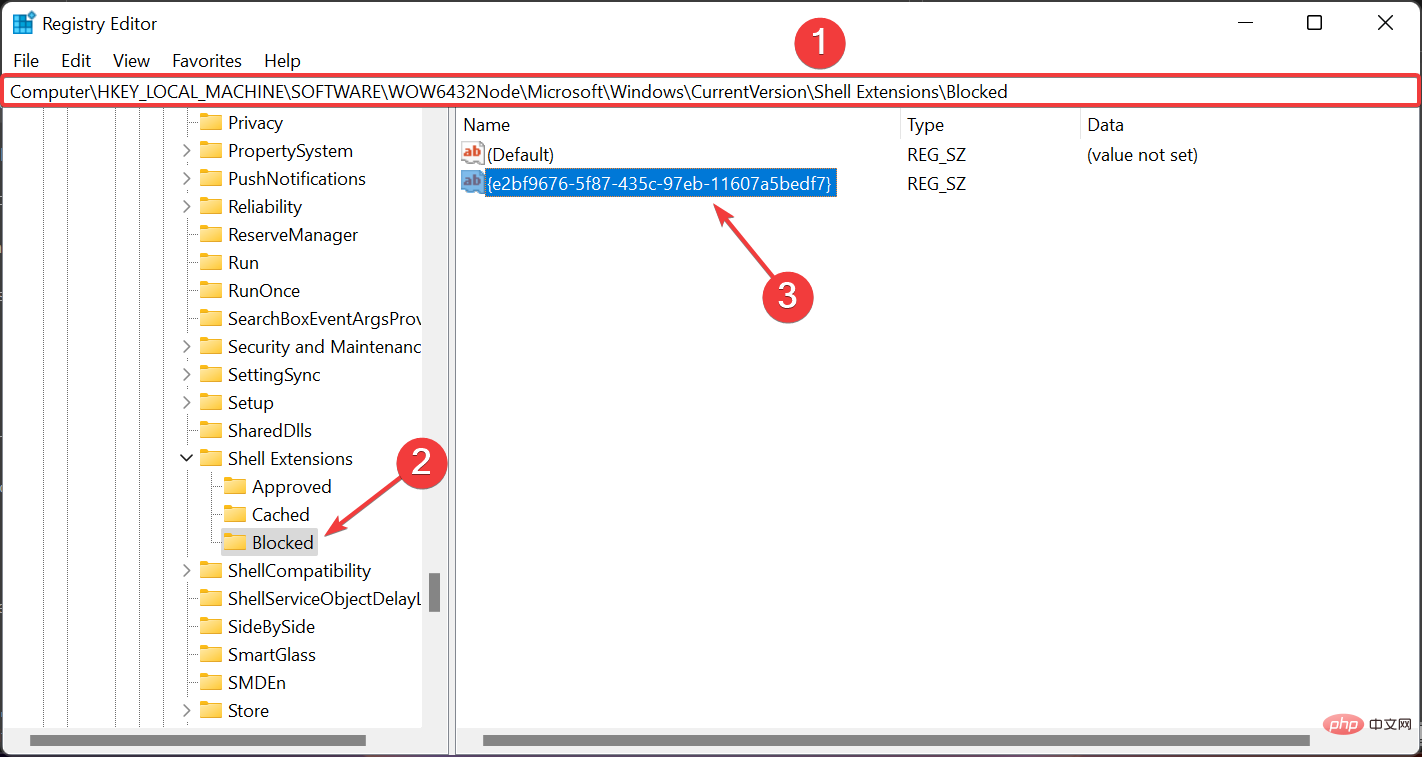Click the Store folder icon
Image resolution: width=1422 pixels, height=757 pixels.
click(x=210, y=711)
